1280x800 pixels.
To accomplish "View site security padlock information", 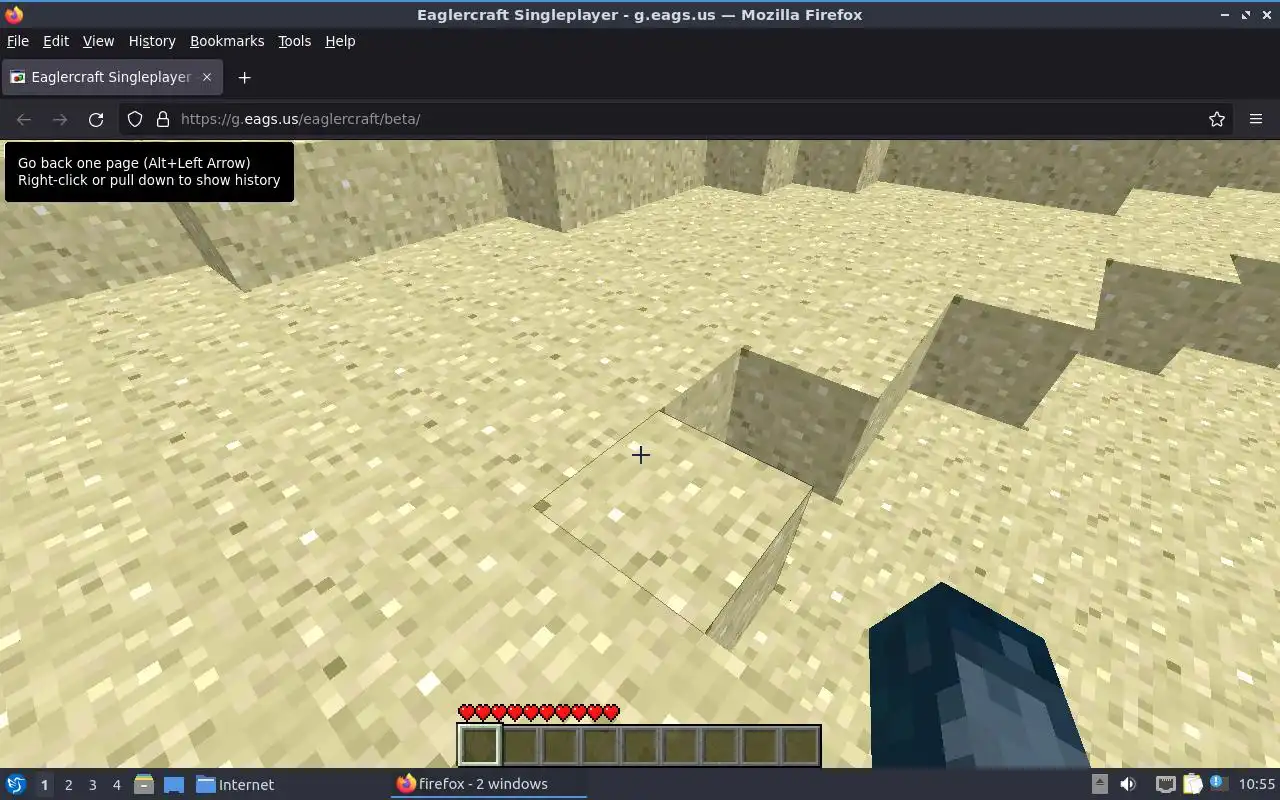I will coord(163,119).
